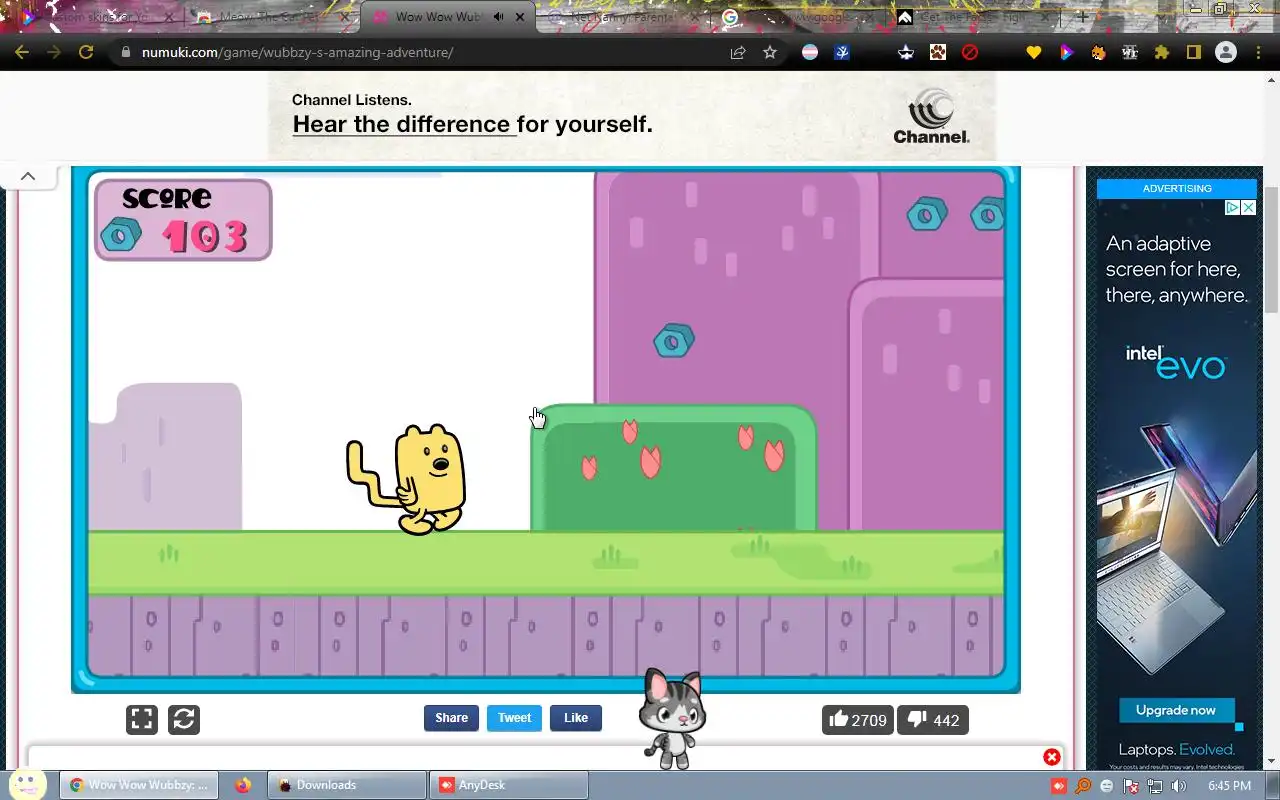
Task: Switch to the Get The Facts tab
Action: pyautogui.click(x=975, y=17)
